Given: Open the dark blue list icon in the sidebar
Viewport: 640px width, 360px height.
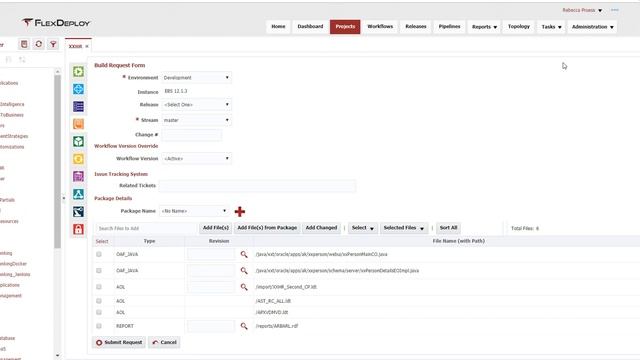Looking at the screenshot, I should coord(78,107).
